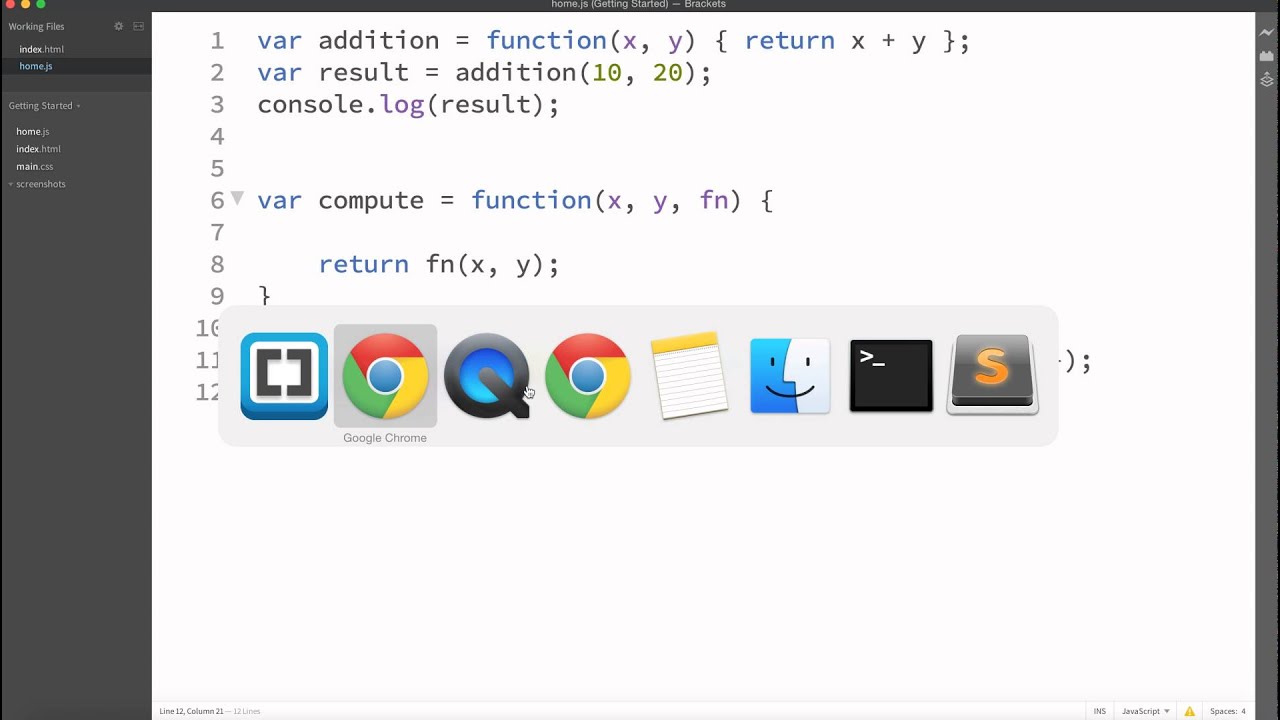Click the split view icon in sidebar
Image resolution: width=1280 pixels, height=720 pixels.
pos(138,26)
